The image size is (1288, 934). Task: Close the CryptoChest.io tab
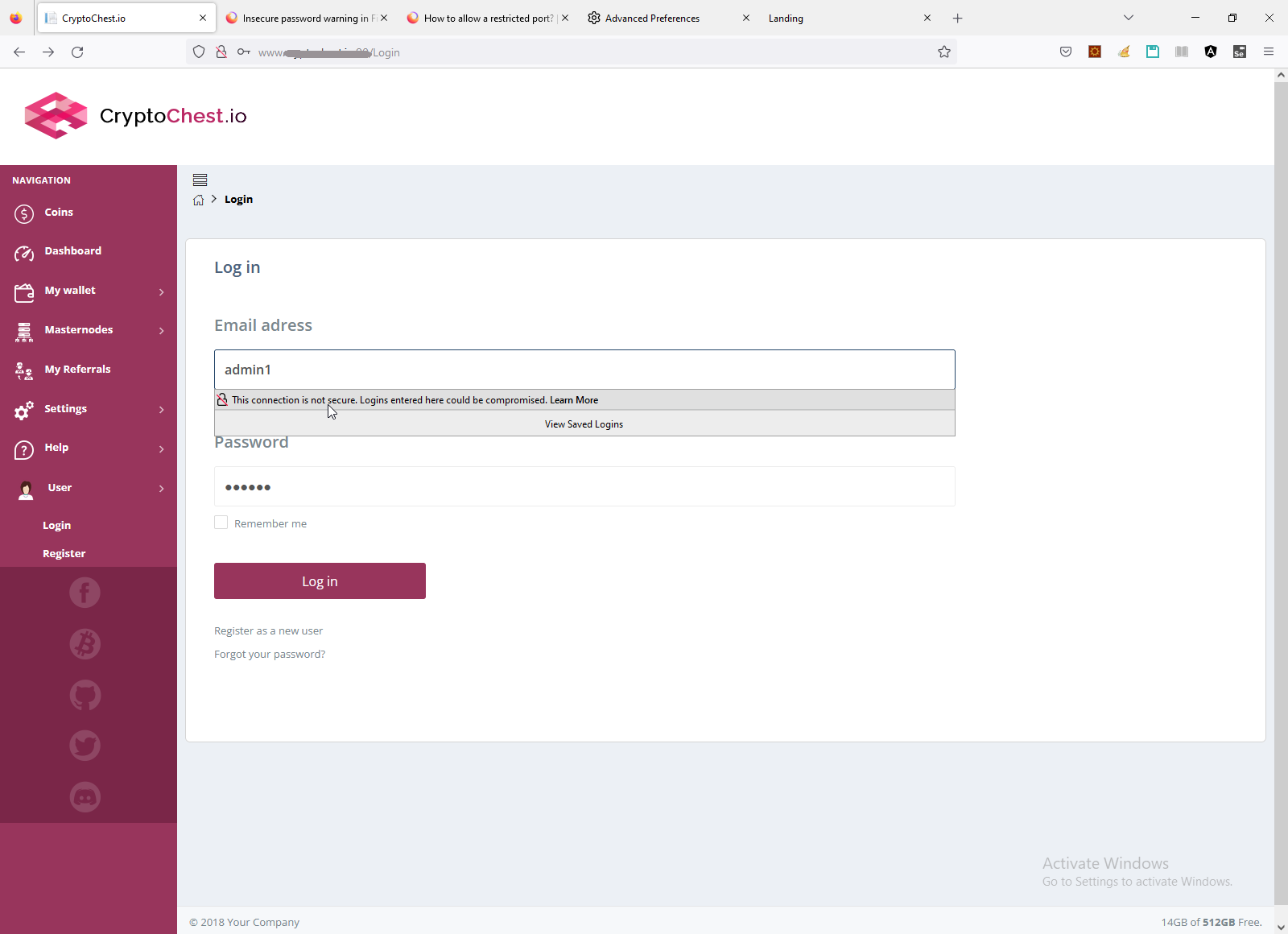pos(203,18)
